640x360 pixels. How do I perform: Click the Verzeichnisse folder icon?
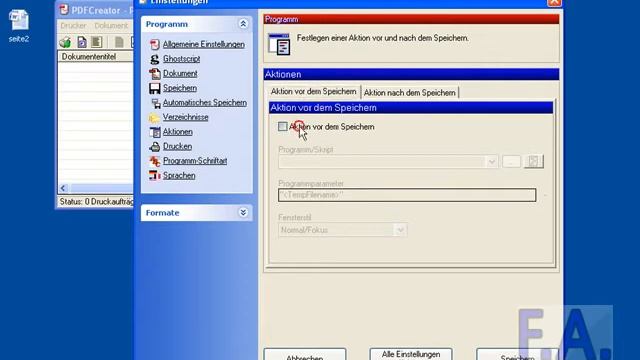(154, 118)
